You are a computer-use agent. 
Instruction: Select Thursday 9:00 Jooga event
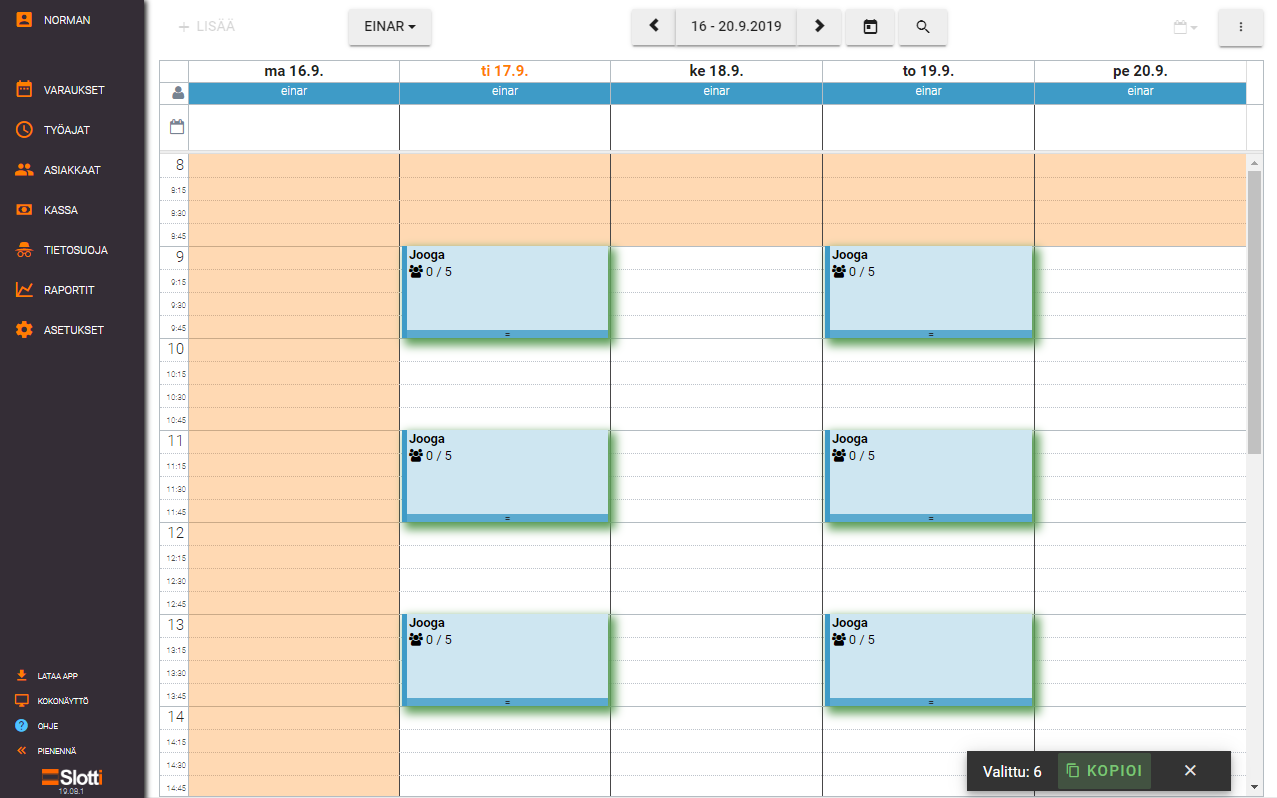pyautogui.click(x=929, y=292)
